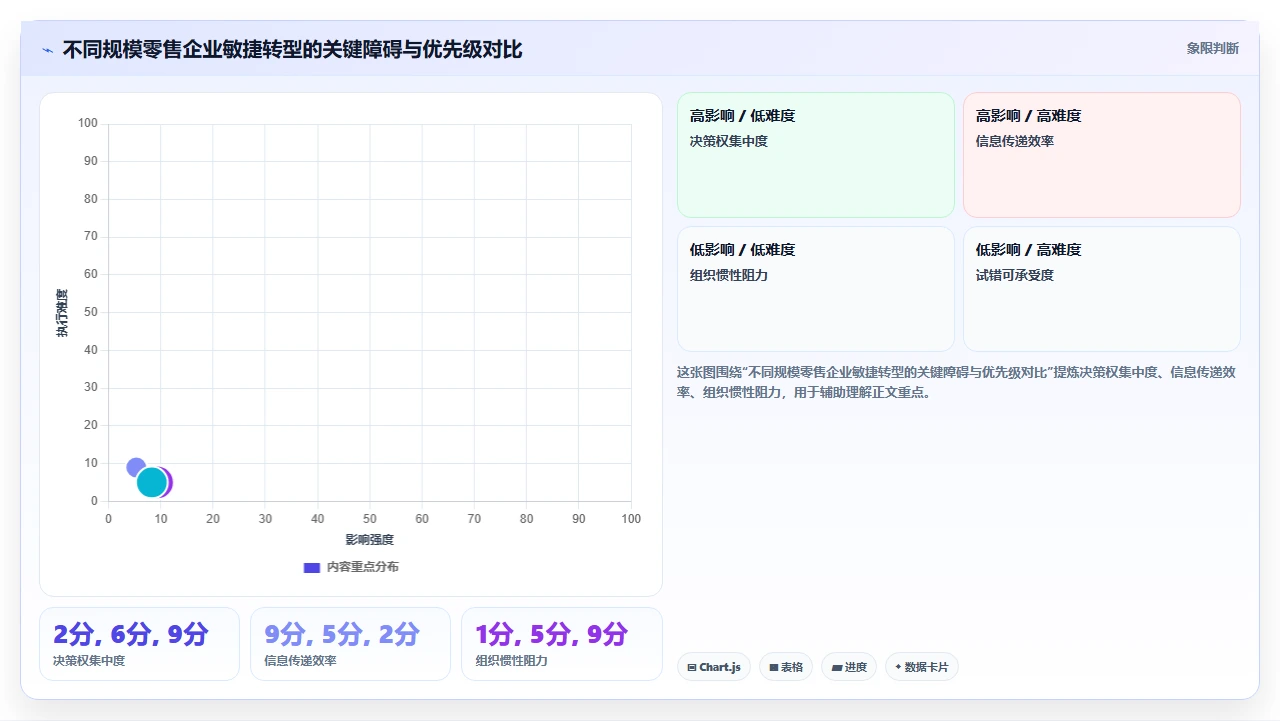1280x721 pixels.
Task: Click the 进度 tag icon
Action: click(837, 667)
